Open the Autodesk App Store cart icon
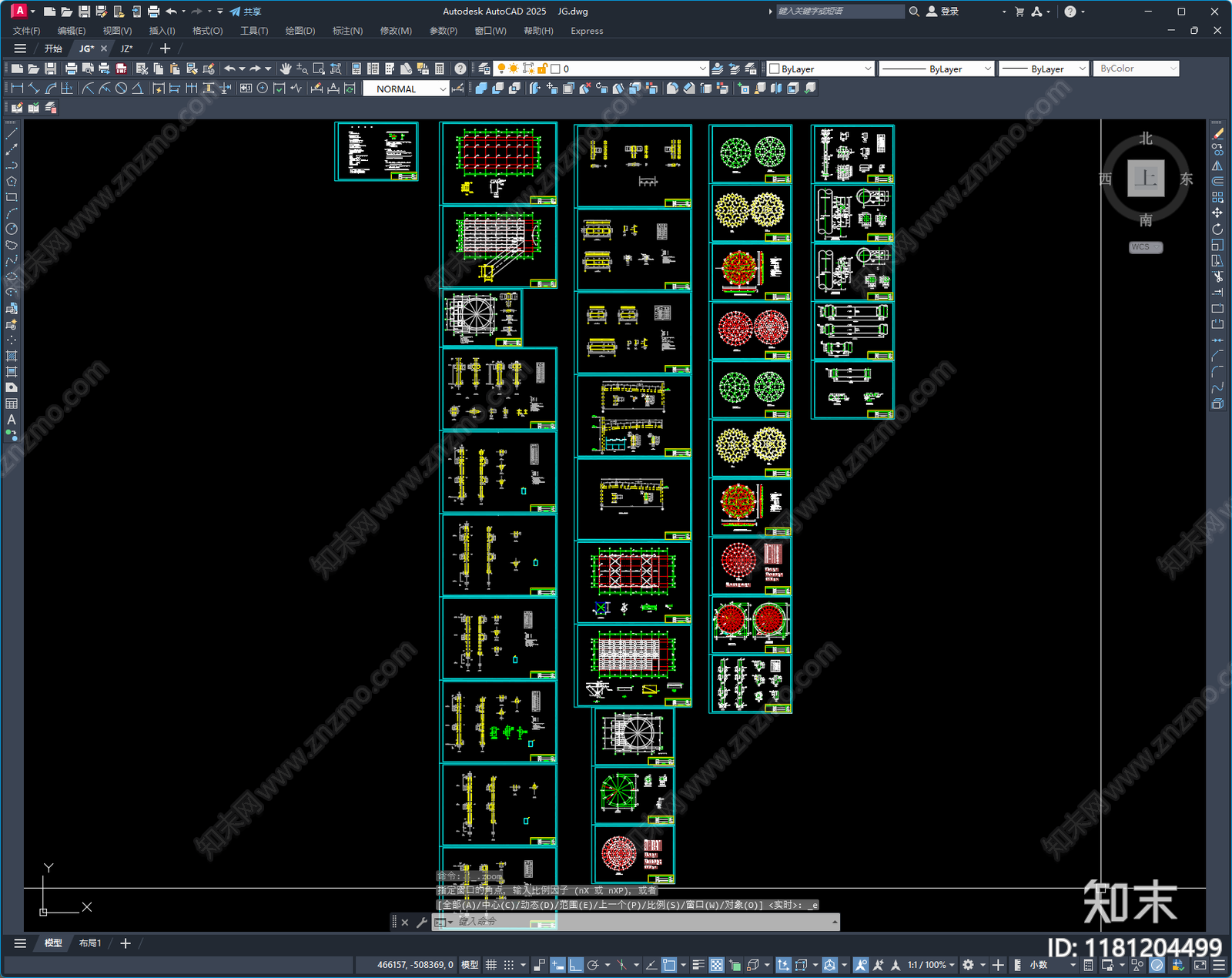 click(x=1019, y=12)
